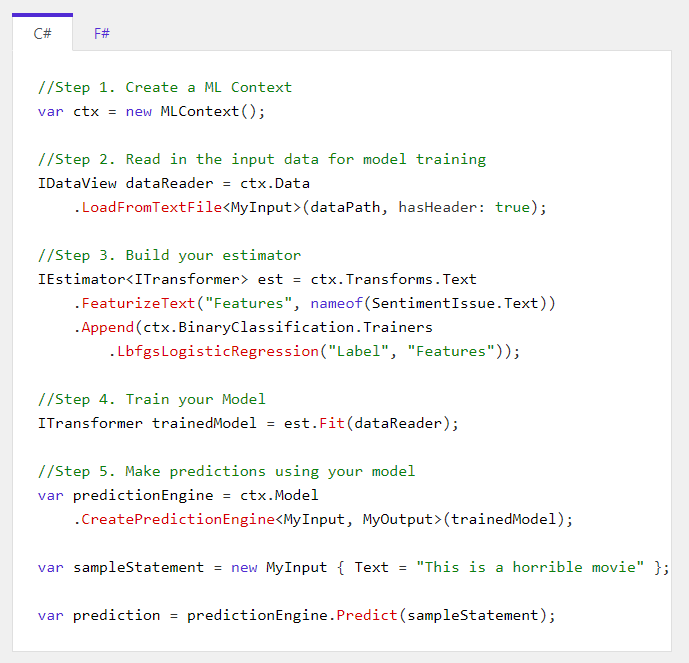Viewport: 689px width, 663px height.
Task: Click the "Label" string literal
Action: point(359,351)
